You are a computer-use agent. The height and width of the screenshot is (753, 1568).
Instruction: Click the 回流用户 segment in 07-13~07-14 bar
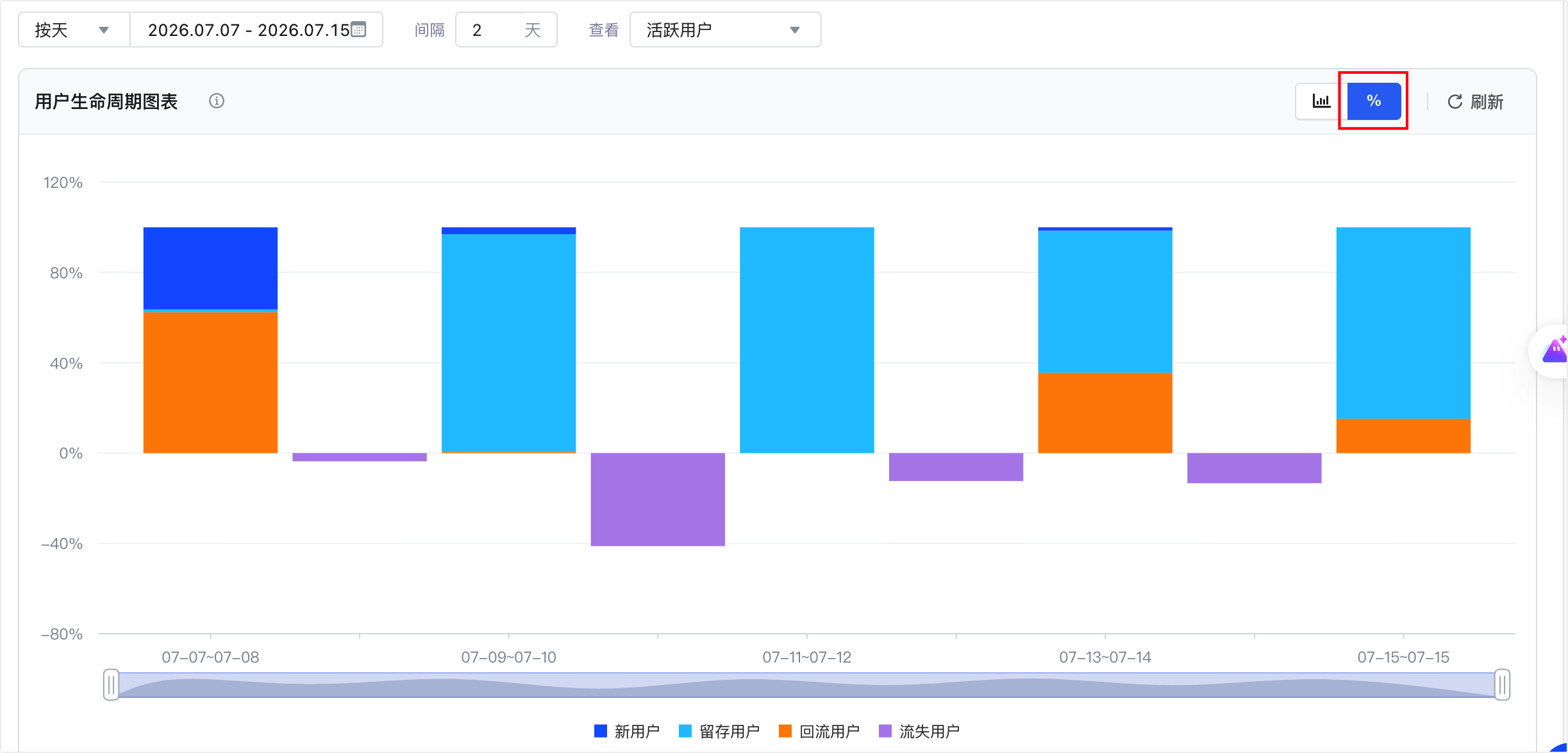click(x=1105, y=413)
